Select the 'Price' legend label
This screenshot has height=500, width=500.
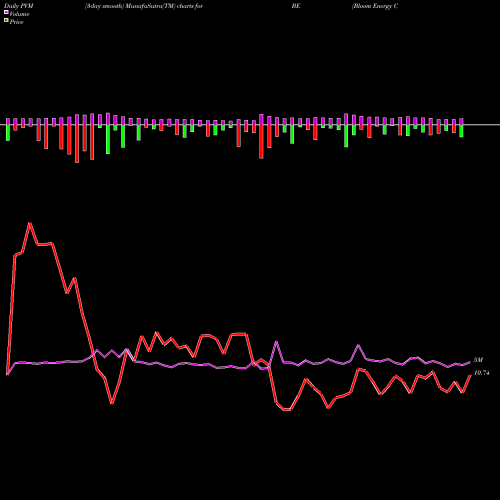[x=16, y=22]
